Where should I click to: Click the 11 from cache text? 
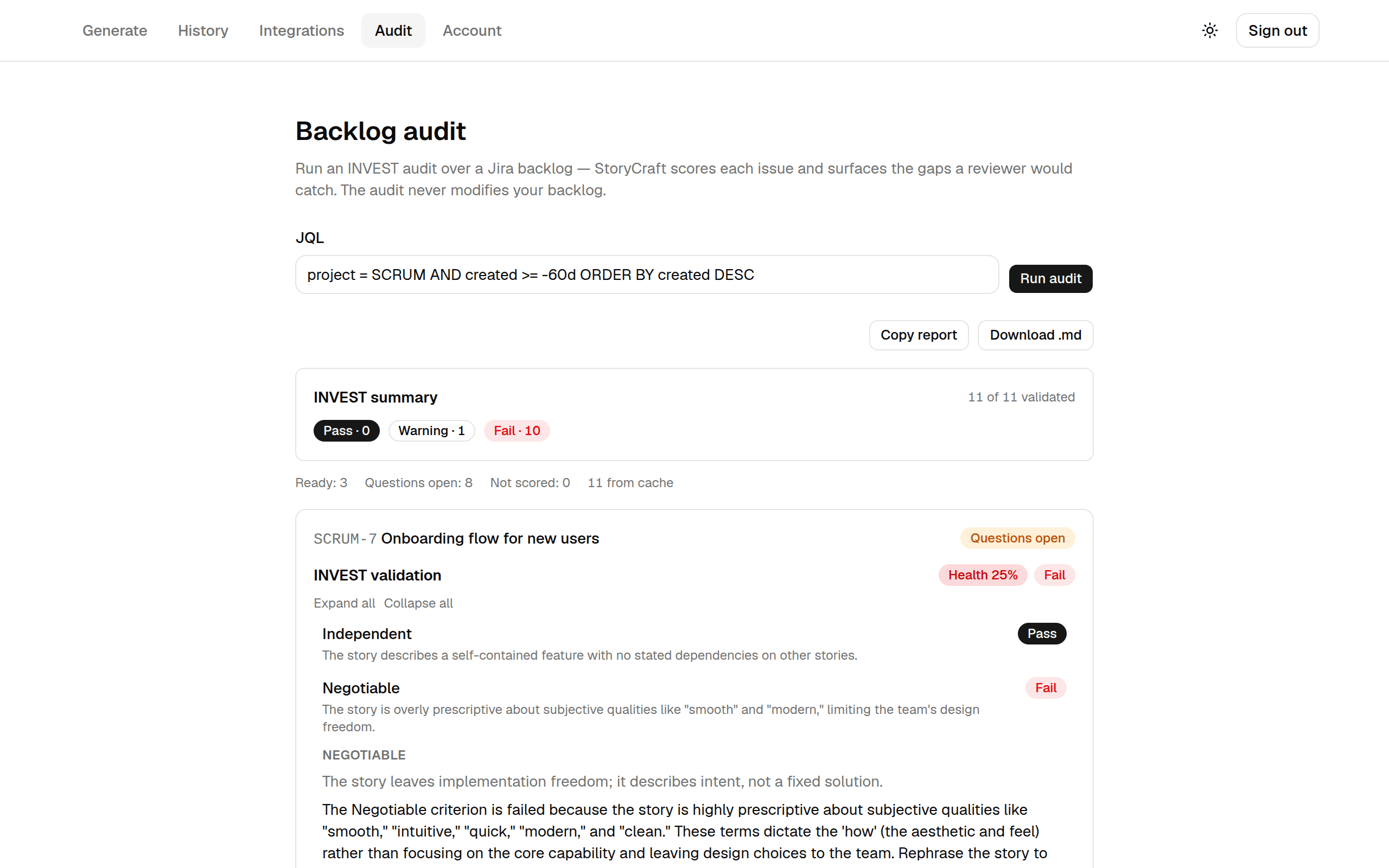click(630, 483)
